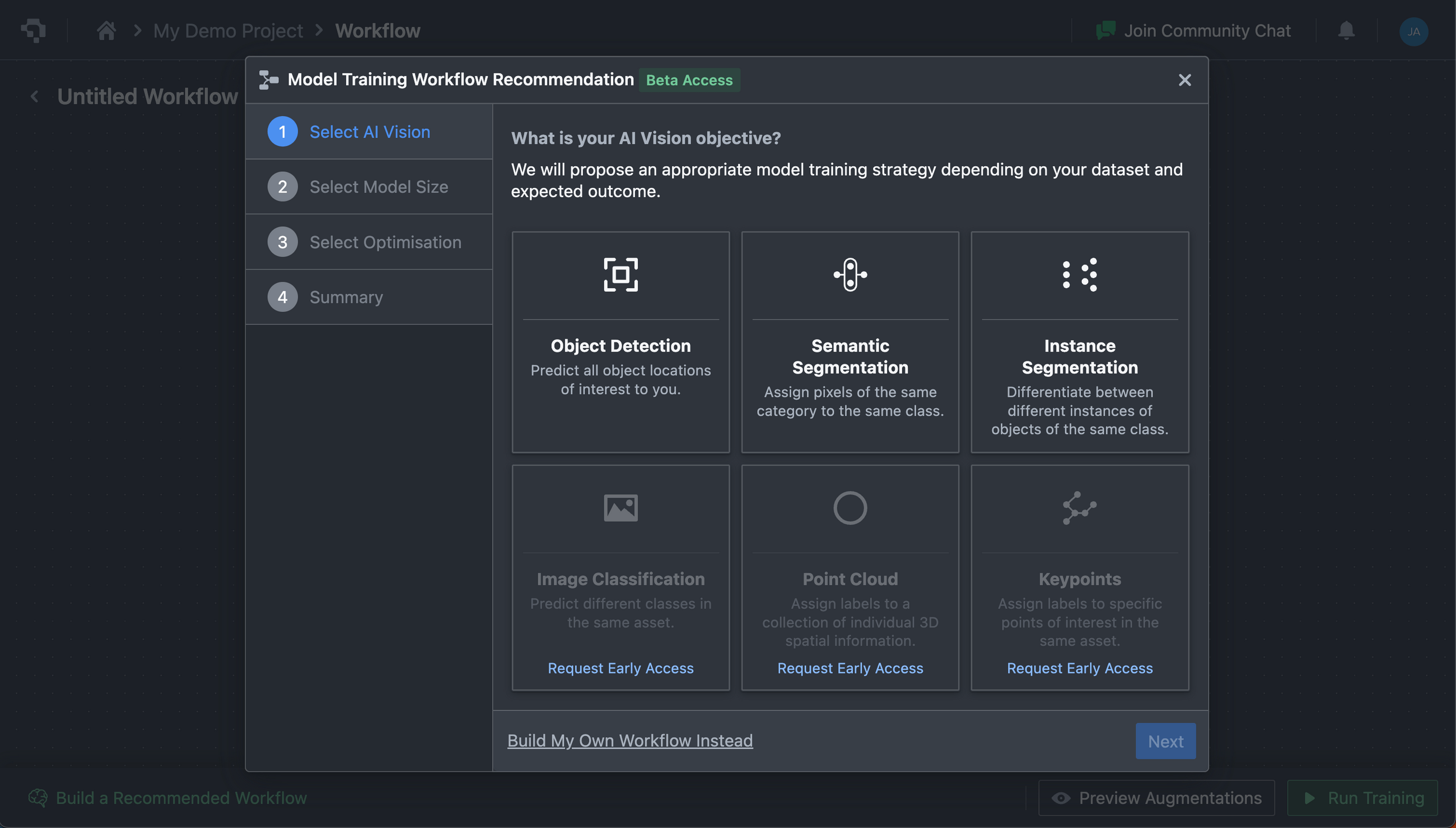Choose the Object Detection card title
This screenshot has width=1456, height=828.
click(620, 346)
